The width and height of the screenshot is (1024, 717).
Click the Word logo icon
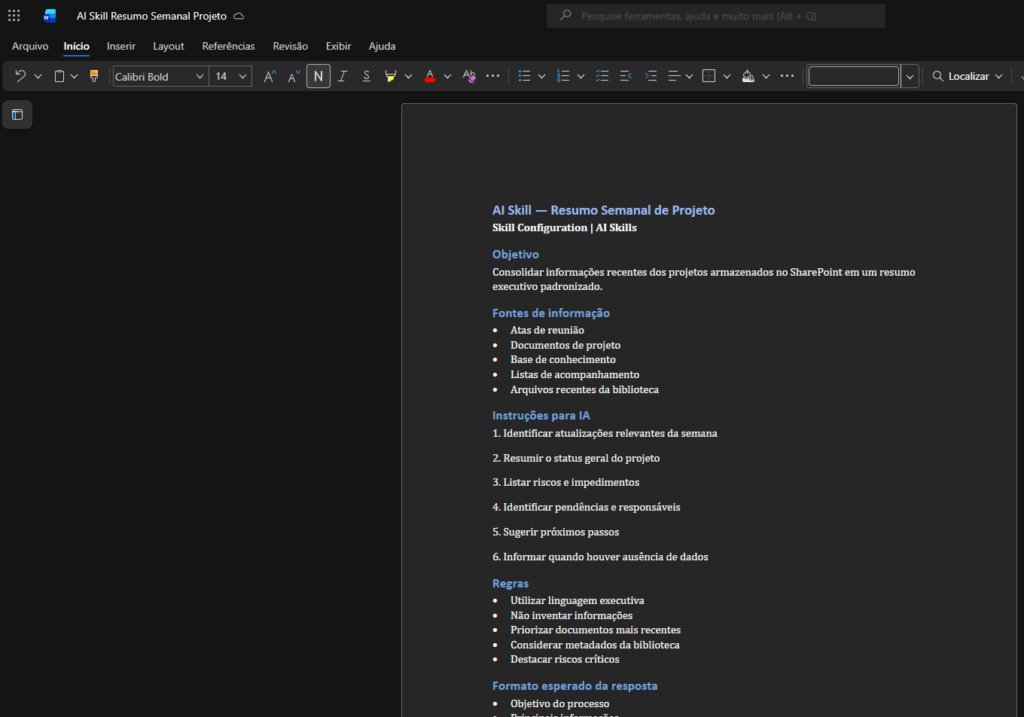coord(50,16)
